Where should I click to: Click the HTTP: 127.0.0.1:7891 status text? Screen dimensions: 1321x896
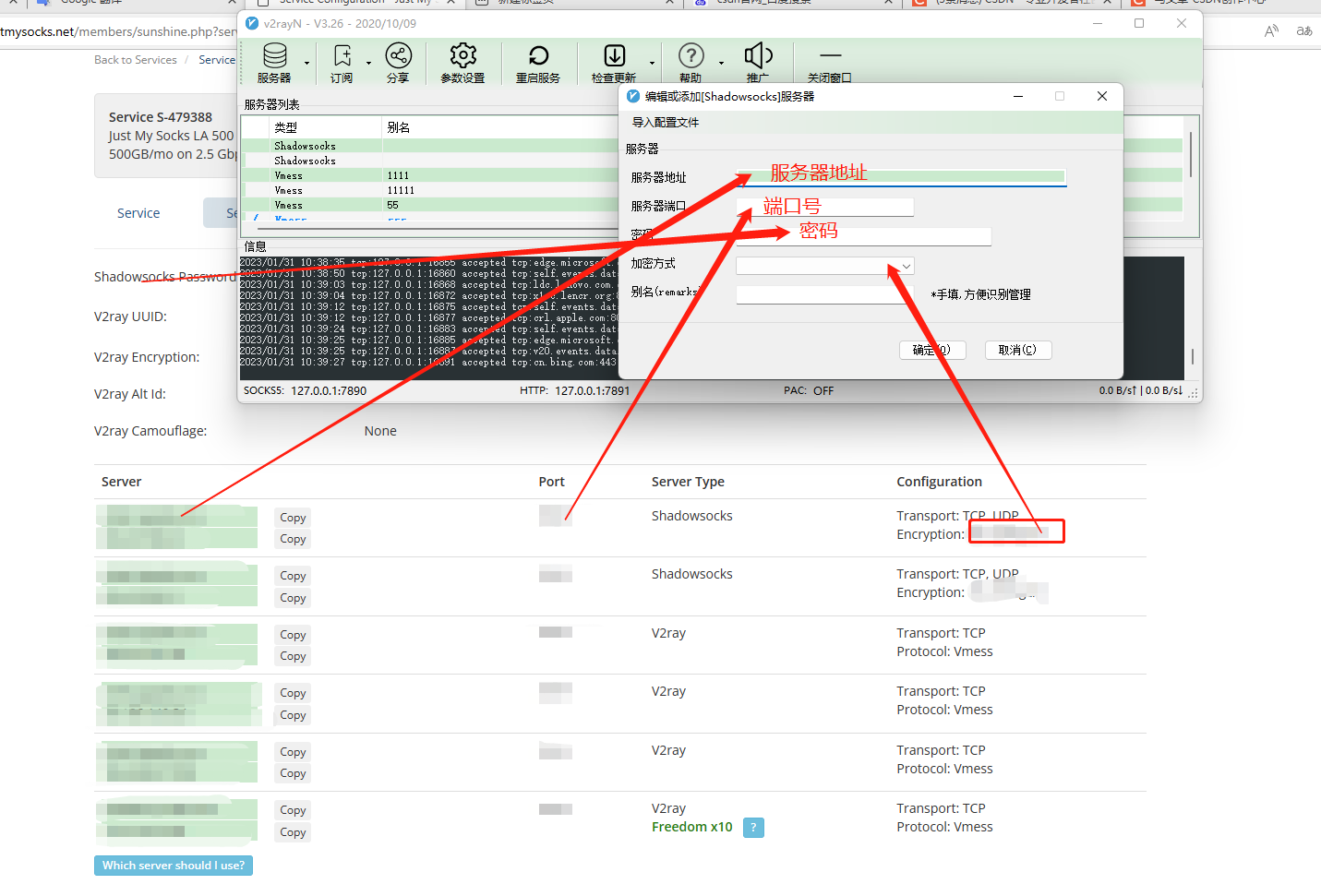574,391
